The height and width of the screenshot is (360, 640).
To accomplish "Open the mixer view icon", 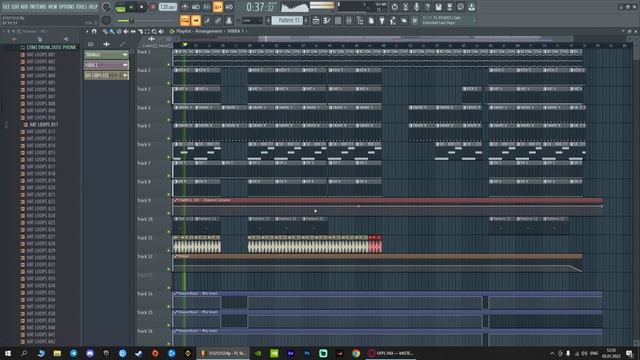I will tap(349, 20).
